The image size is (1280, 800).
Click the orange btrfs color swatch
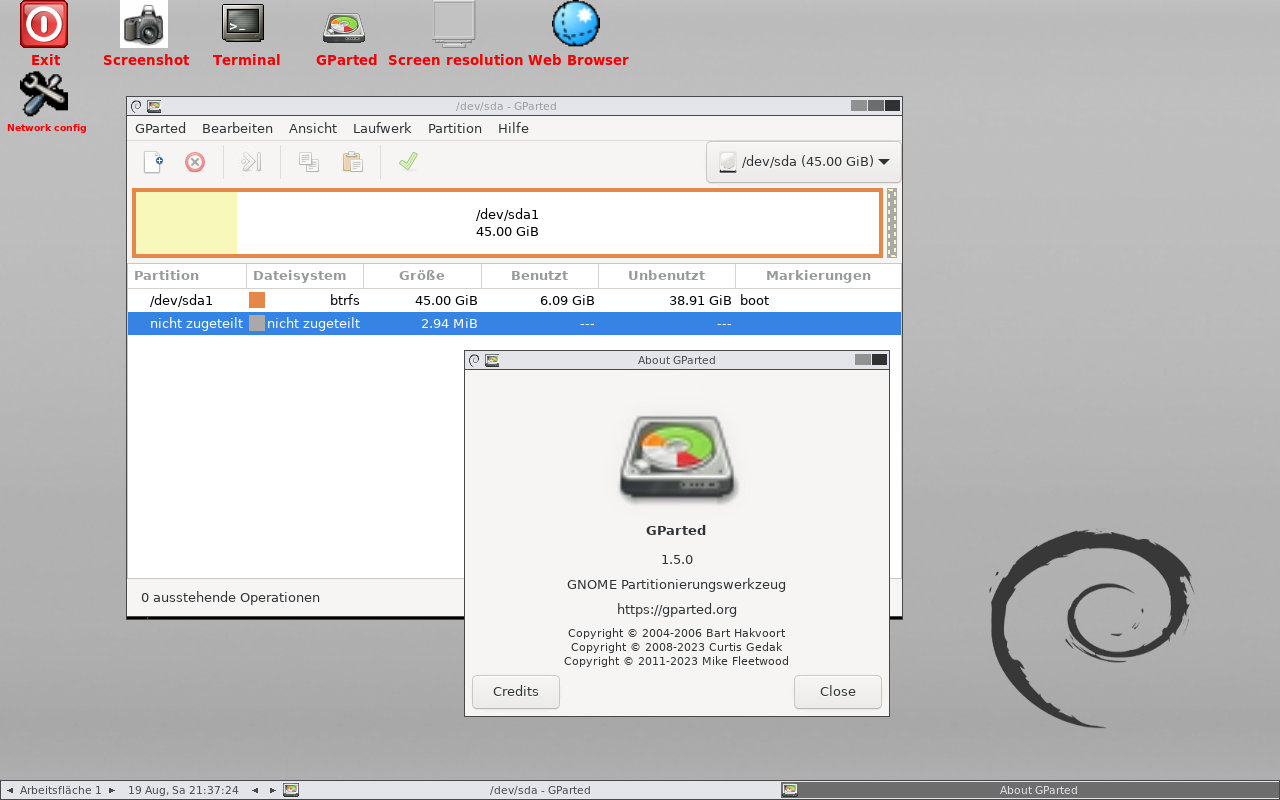[257, 300]
